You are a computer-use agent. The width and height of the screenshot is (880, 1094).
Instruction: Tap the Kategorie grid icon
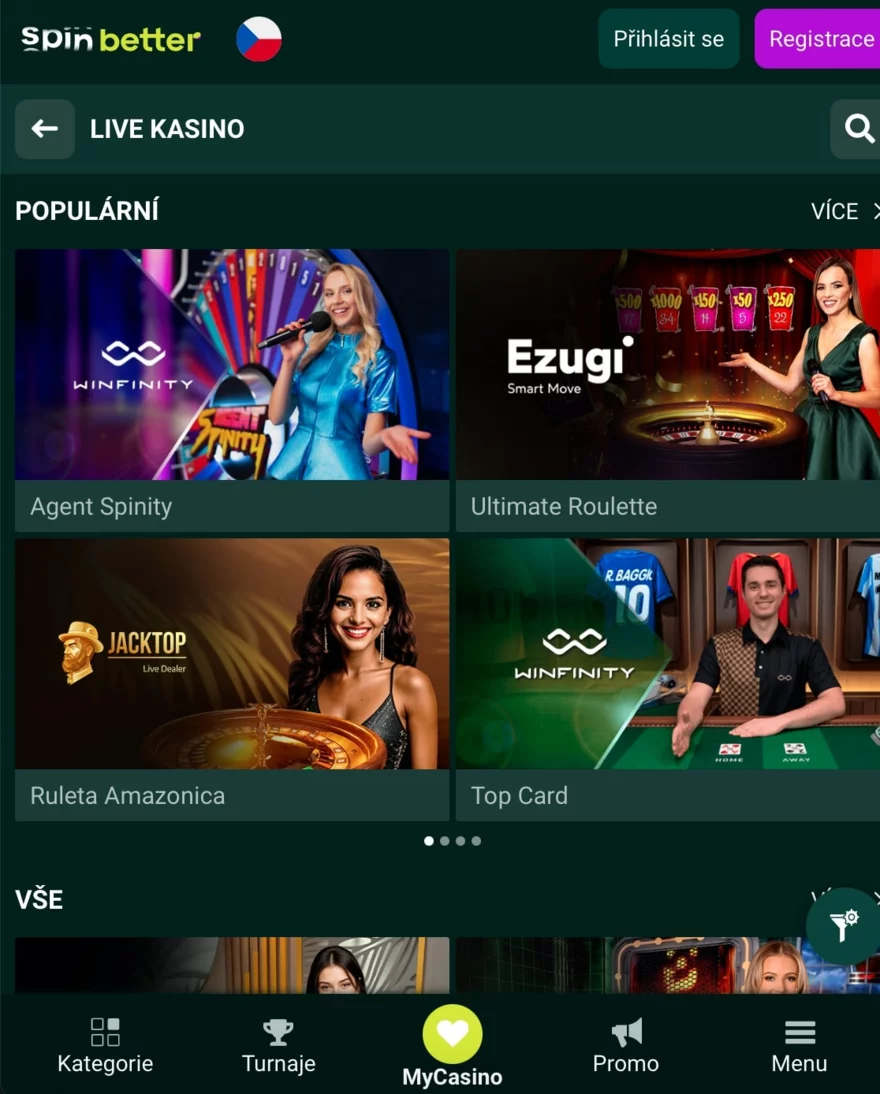point(105,1032)
